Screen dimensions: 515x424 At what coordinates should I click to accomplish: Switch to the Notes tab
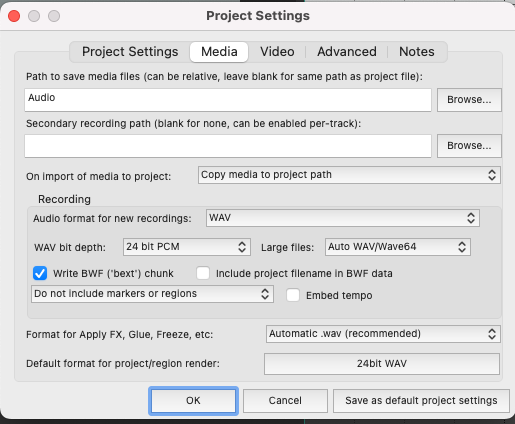[x=417, y=52]
